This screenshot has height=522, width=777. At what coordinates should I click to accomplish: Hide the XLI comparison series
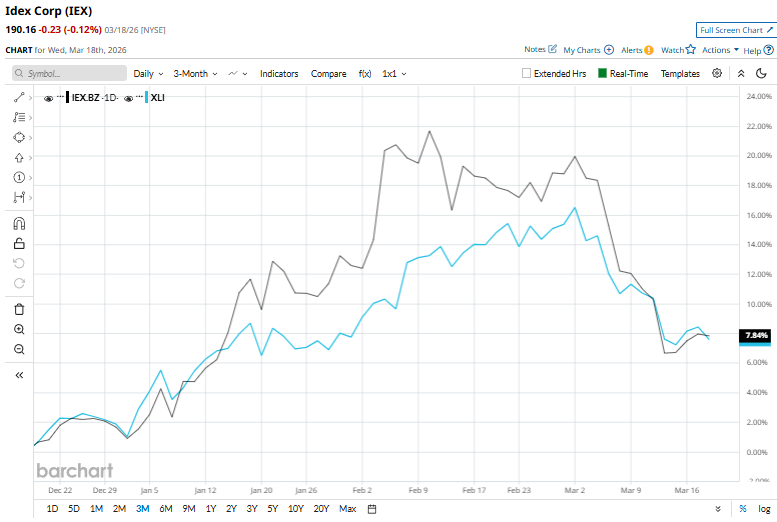coord(130,98)
